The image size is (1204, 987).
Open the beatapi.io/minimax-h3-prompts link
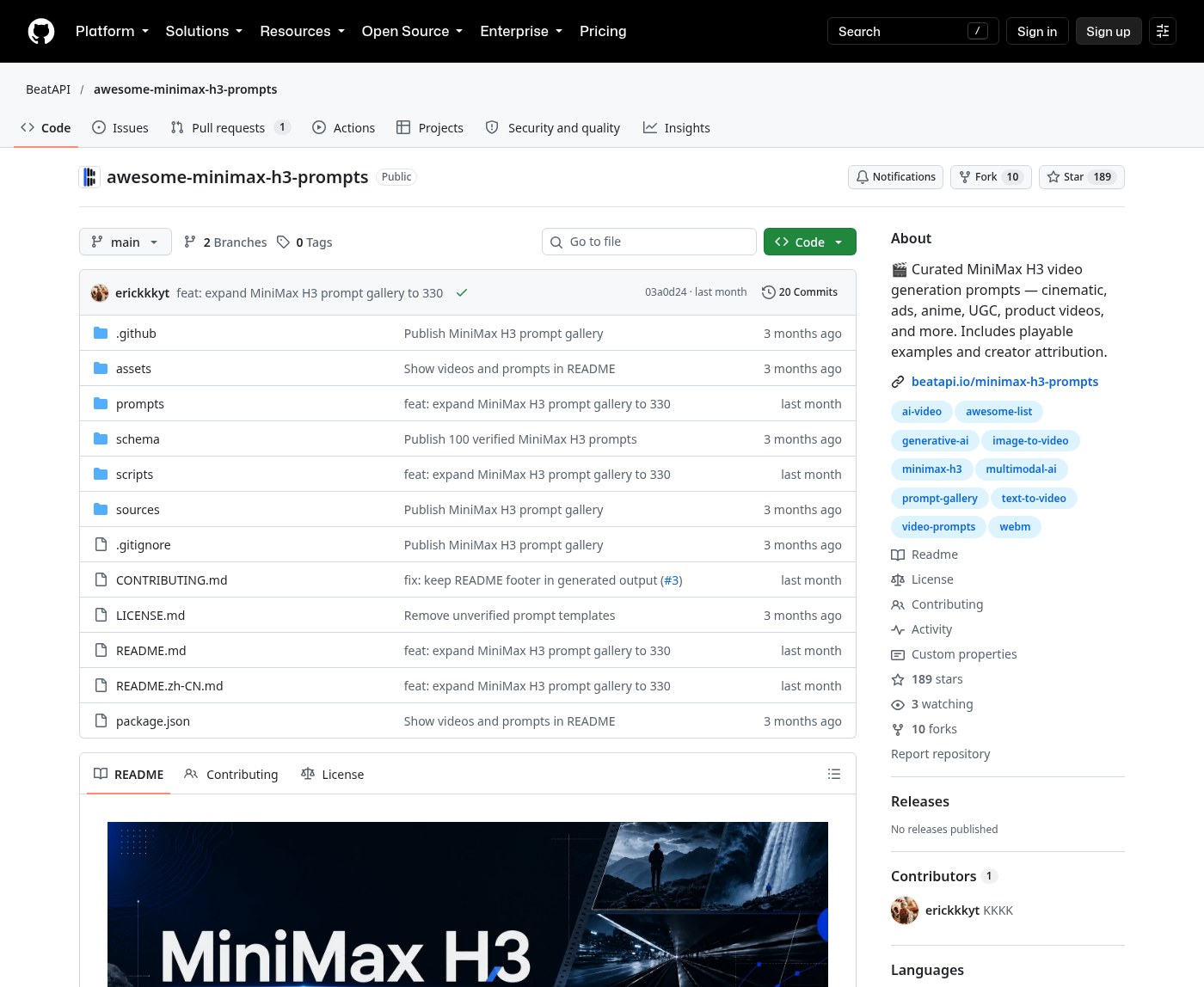point(1004,382)
